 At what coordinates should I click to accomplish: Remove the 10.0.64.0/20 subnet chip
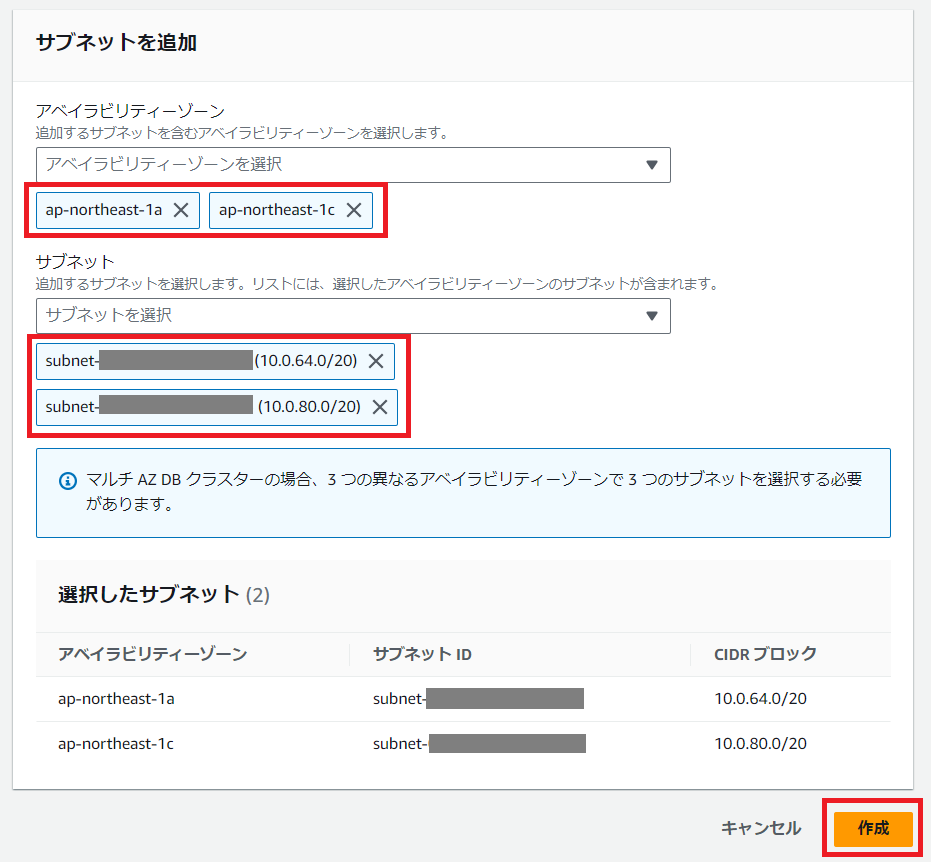tap(376, 361)
